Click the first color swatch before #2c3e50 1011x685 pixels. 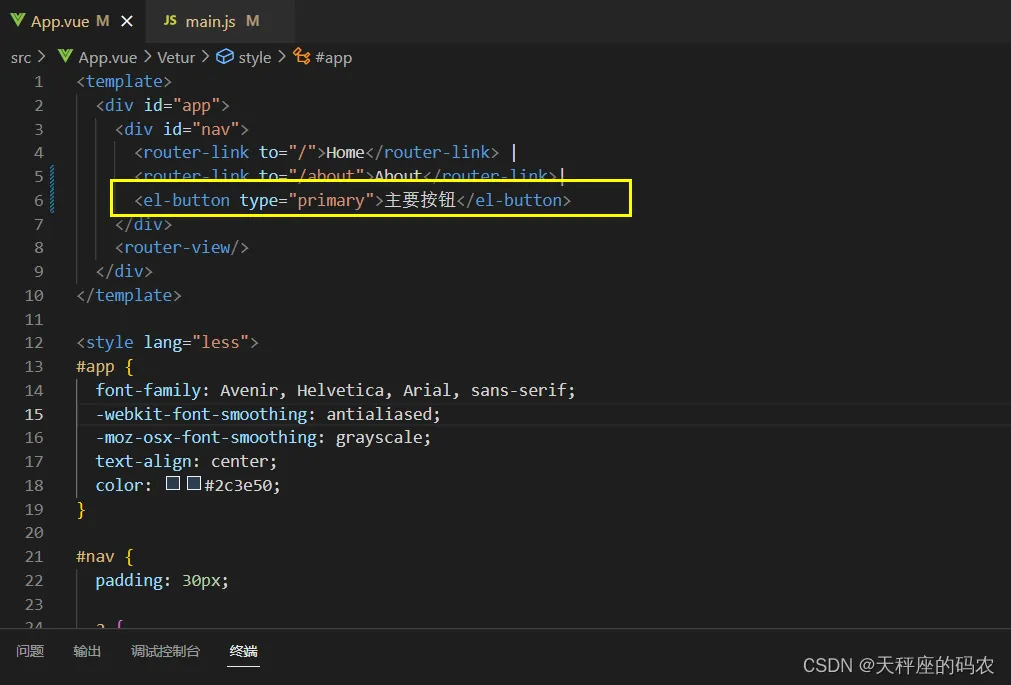point(173,483)
